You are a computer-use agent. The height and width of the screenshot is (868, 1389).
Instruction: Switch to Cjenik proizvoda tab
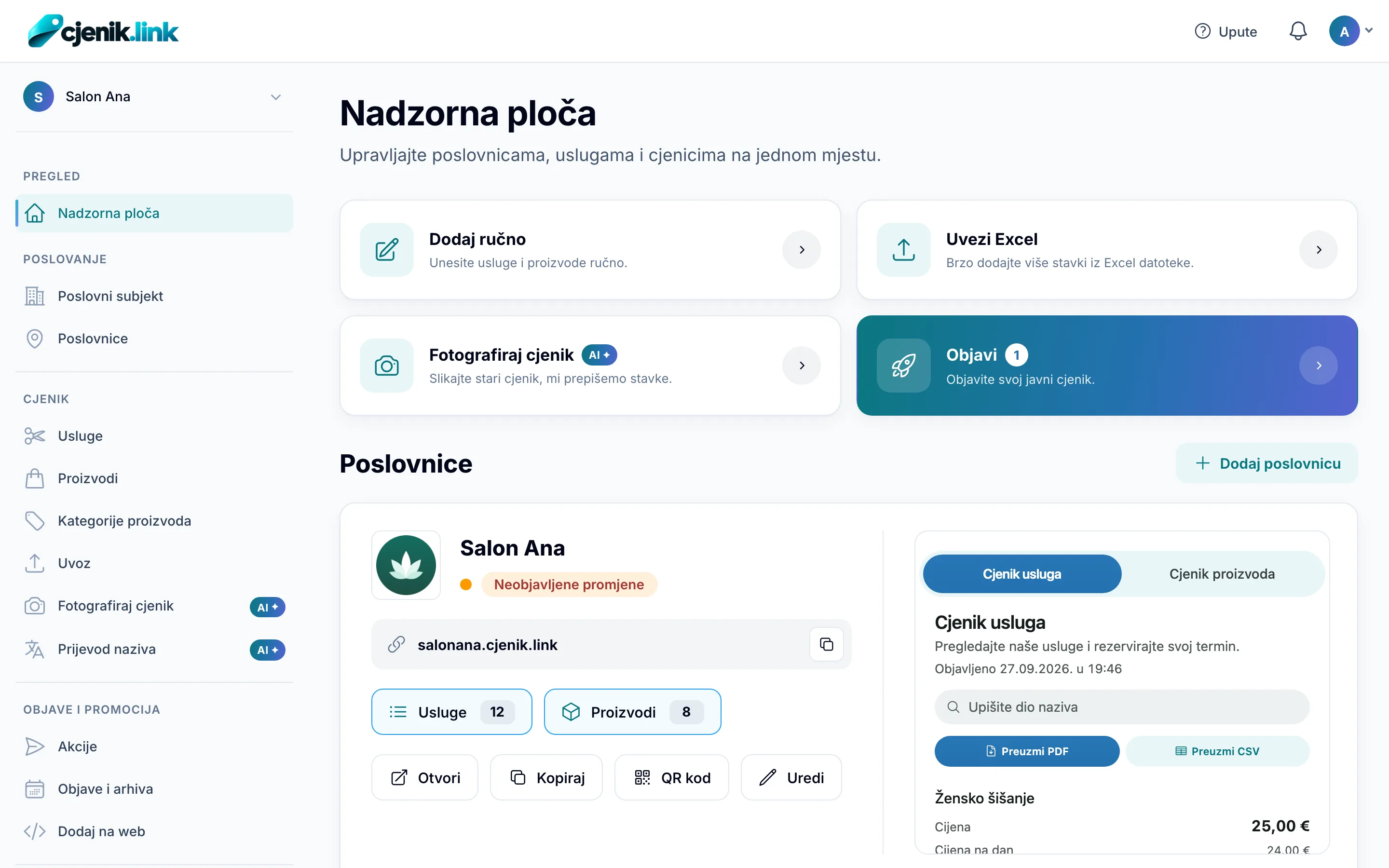pyautogui.click(x=1222, y=574)
